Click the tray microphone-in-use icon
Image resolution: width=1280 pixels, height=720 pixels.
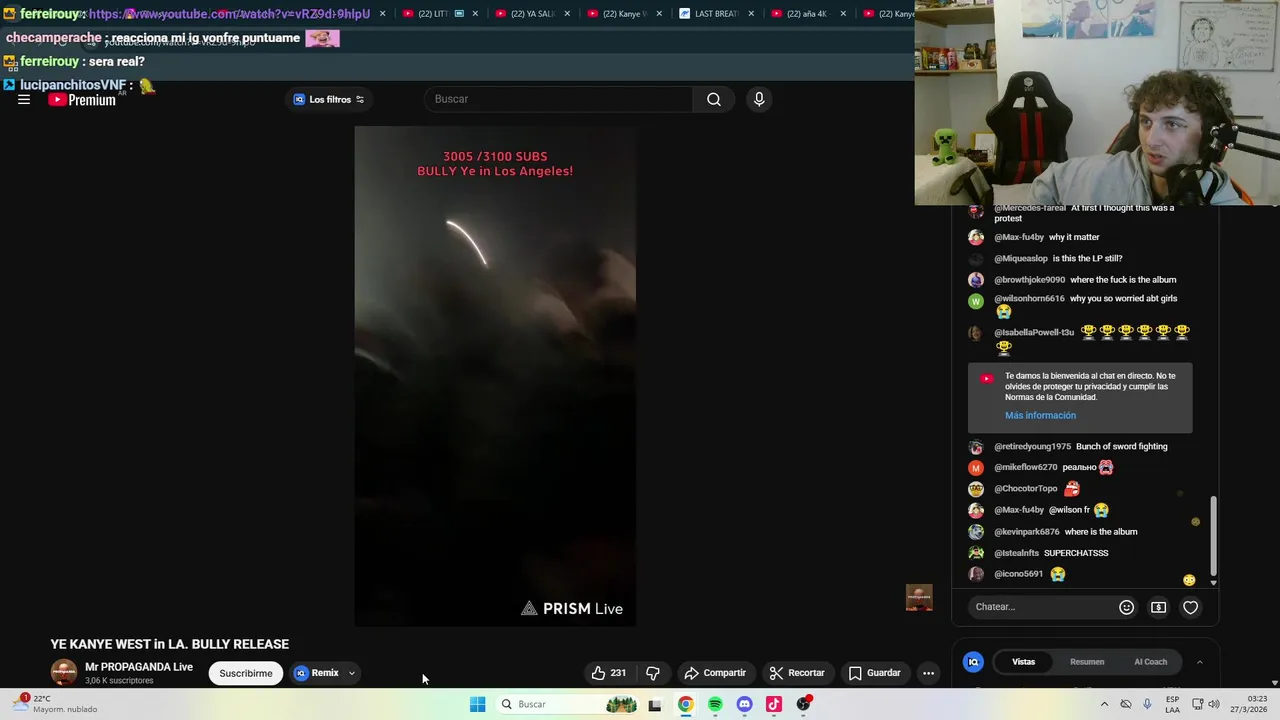tap(1147, 704)
